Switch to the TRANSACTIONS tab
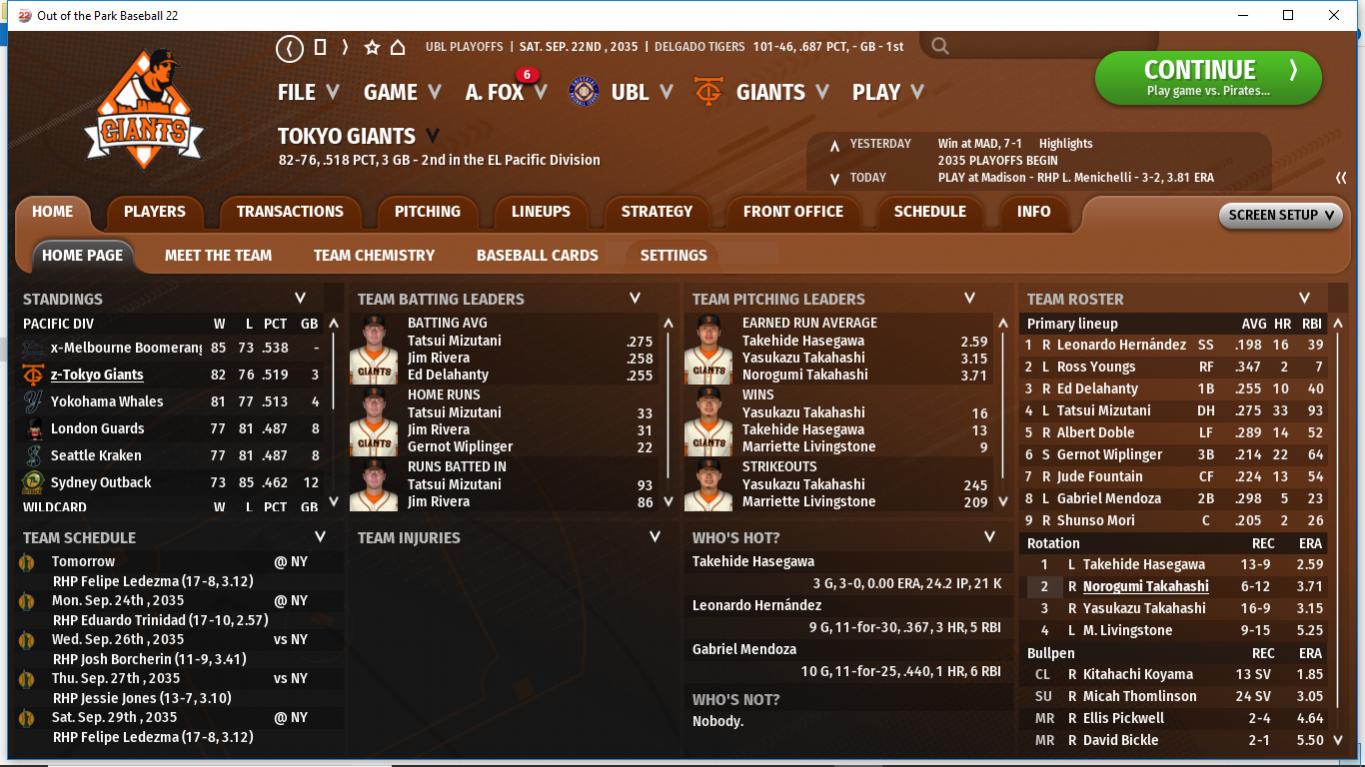 point(290,212)
